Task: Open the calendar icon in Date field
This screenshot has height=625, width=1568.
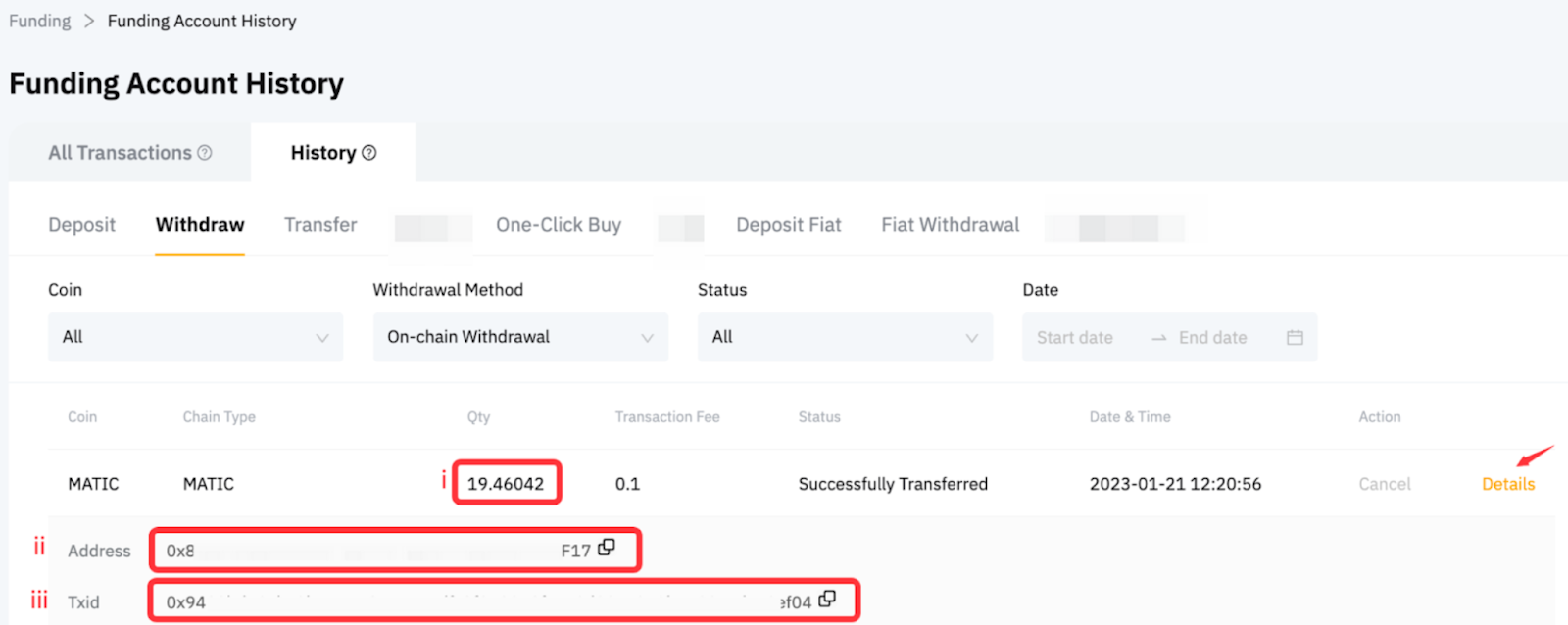Action: point(1295,337)
